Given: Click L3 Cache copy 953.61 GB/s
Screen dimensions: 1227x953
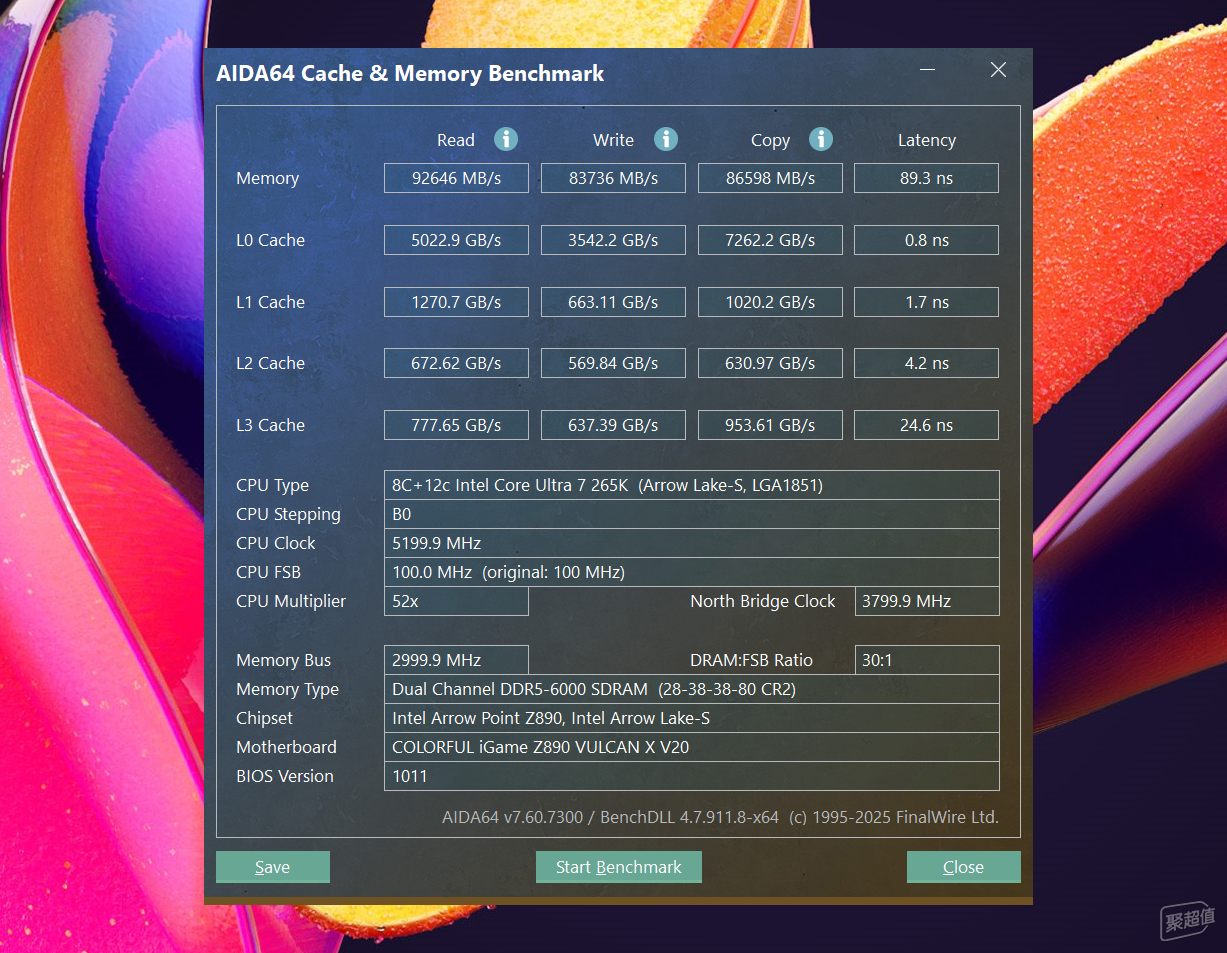Looking at the screenshot, I should coord(770,425).
